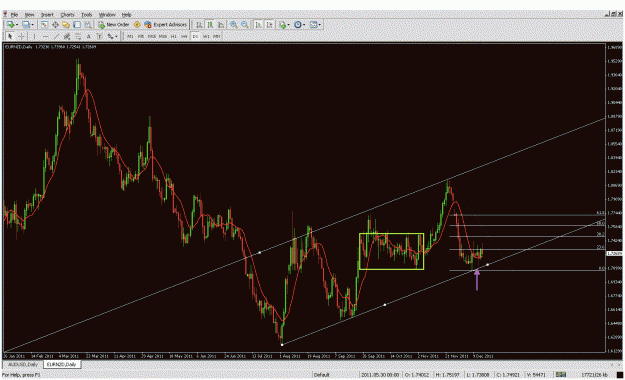Image resolution: width=625 pixels, height=380 pixels.
Task: Open the Insert menu
Action: (x=47, y=15)
